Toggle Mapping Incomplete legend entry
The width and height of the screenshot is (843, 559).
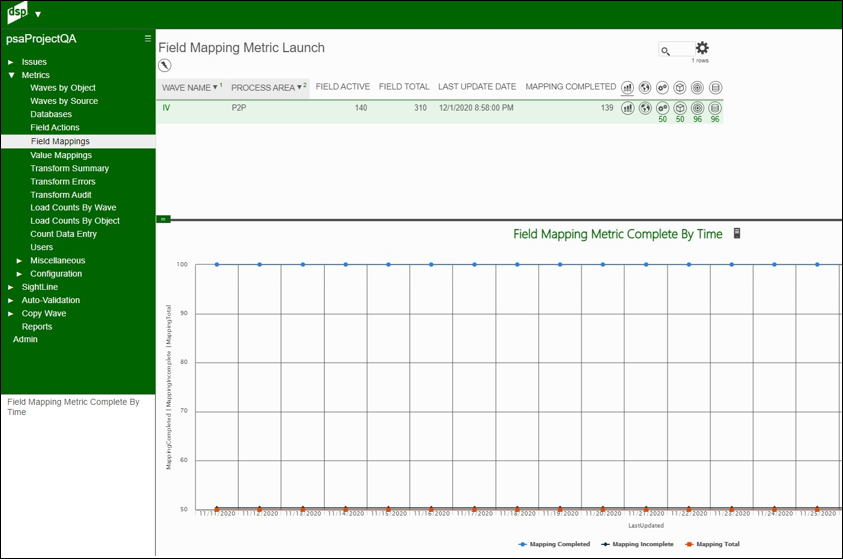637,544
